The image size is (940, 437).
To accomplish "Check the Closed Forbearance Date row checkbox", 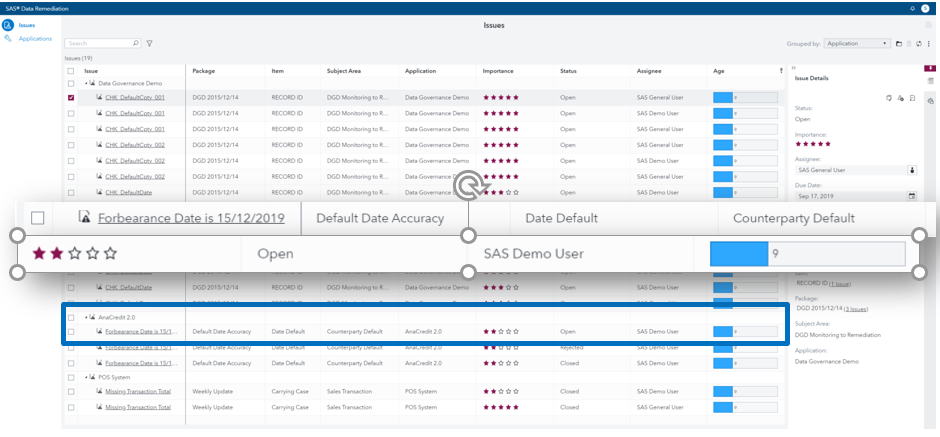I will click(x=71, y=363).
